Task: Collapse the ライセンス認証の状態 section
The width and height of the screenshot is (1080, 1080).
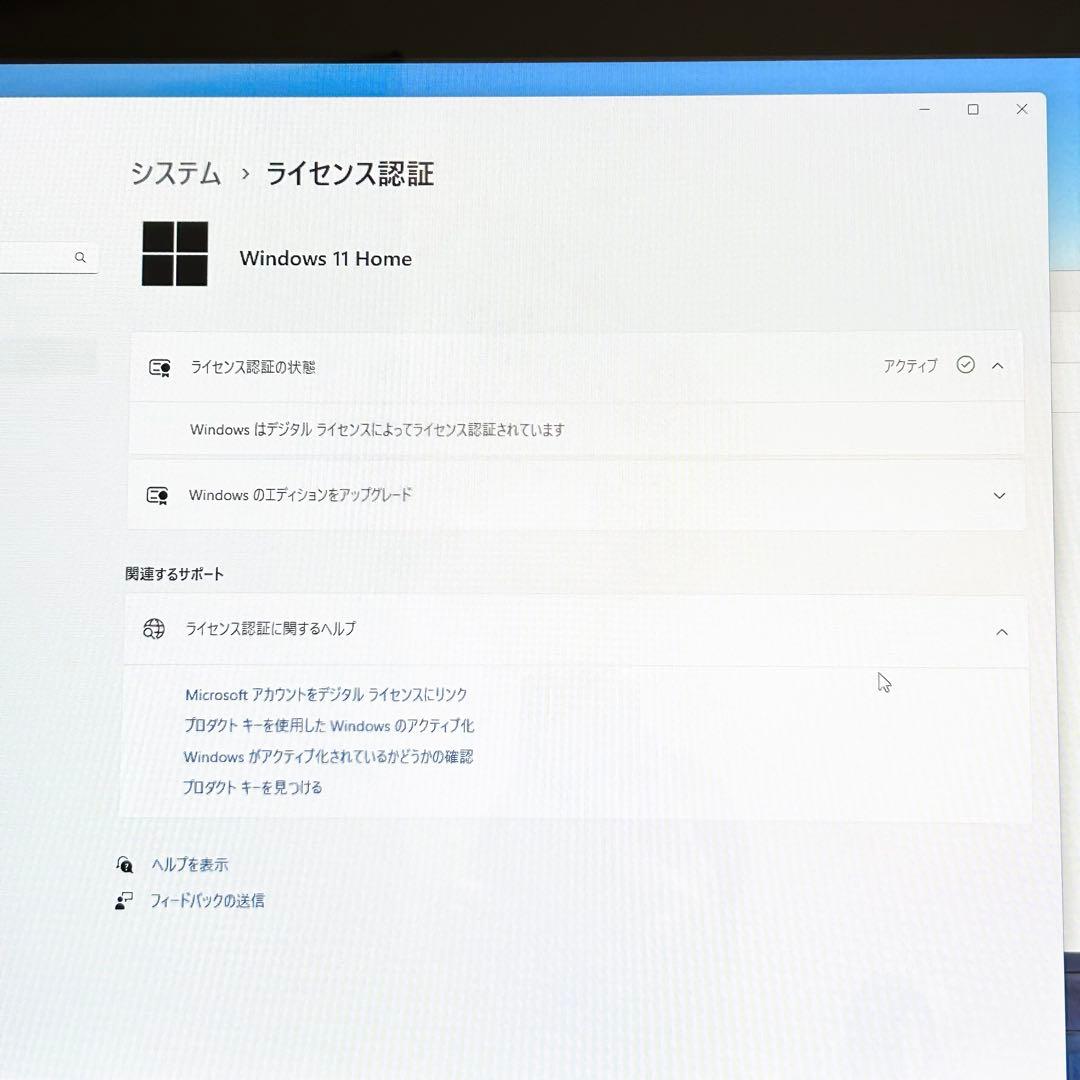Action: pyautogui.click(x=998, y=365)
